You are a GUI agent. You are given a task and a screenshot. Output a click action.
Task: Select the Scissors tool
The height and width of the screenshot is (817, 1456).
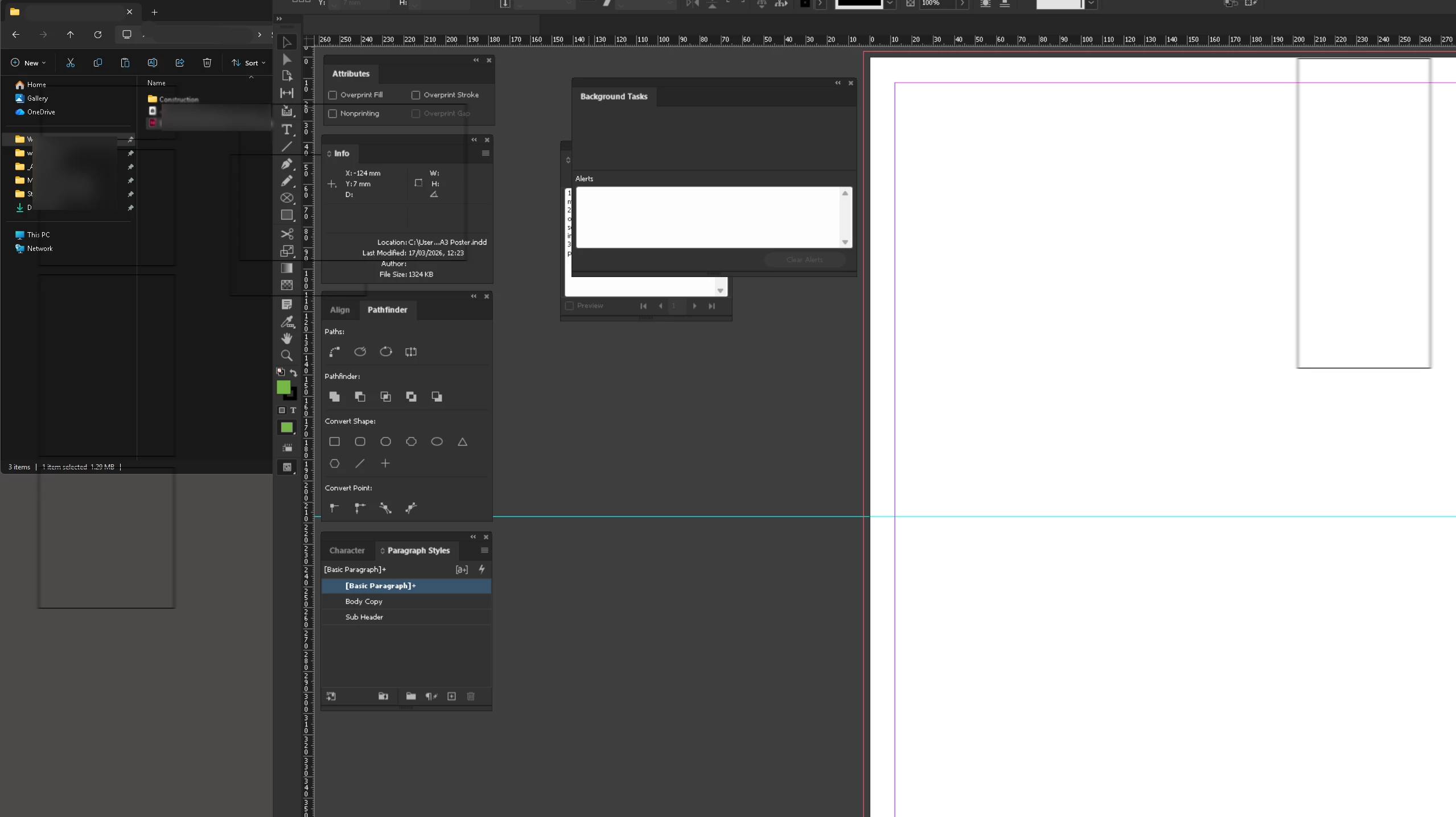point(287,234)
